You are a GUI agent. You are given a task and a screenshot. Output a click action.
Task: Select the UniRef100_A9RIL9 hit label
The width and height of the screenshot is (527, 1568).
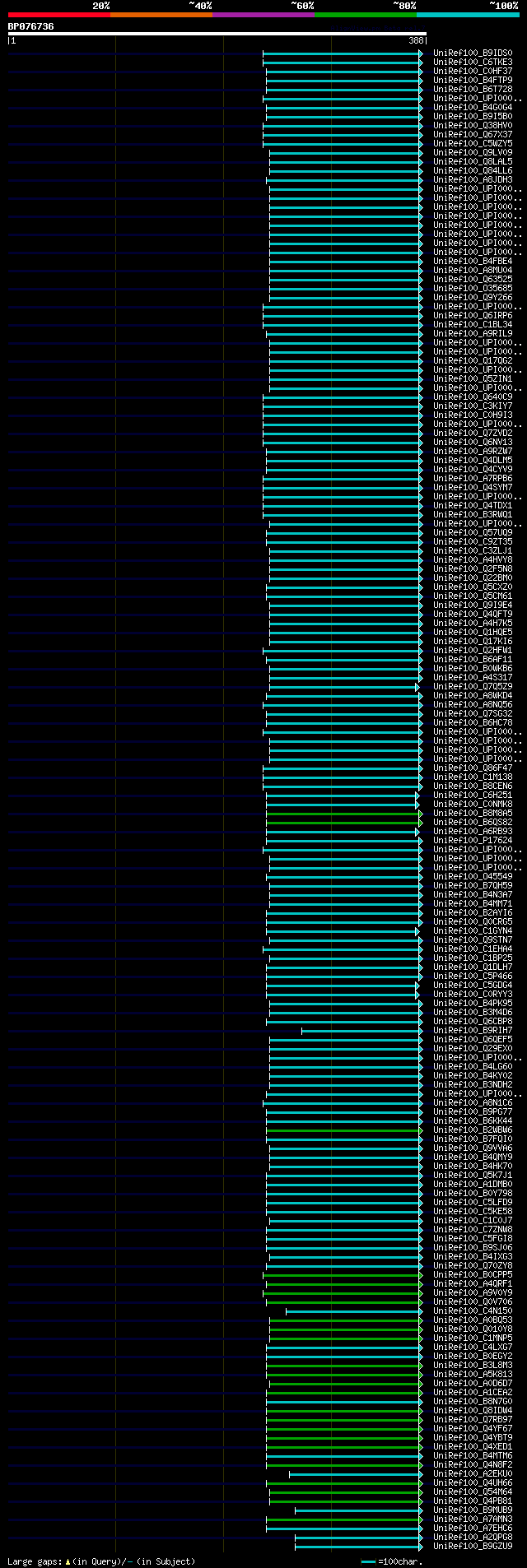(473, 333)
